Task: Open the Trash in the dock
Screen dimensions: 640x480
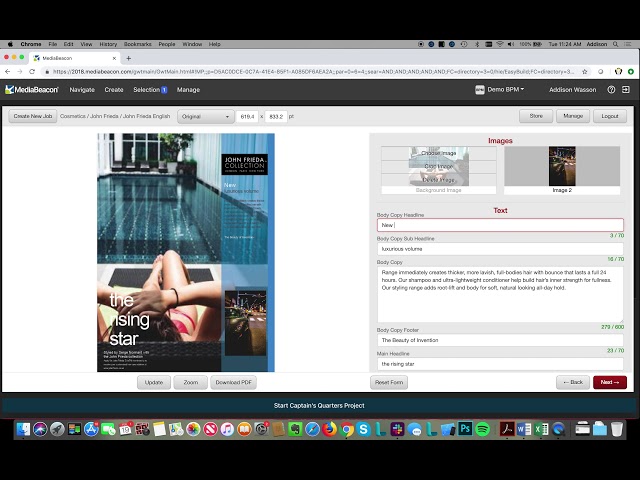Action: pos(617,429)
